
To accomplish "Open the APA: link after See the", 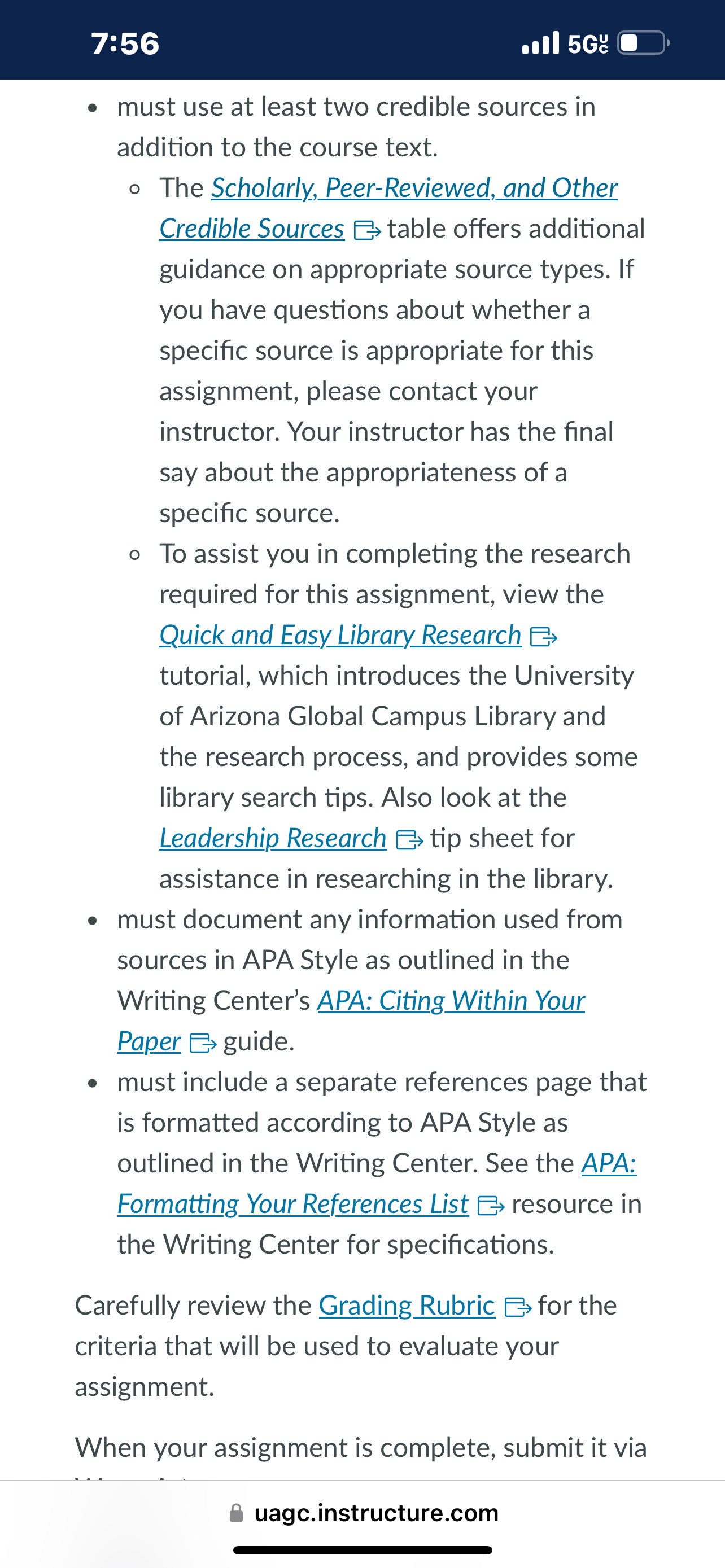I will click(609, 1163).
